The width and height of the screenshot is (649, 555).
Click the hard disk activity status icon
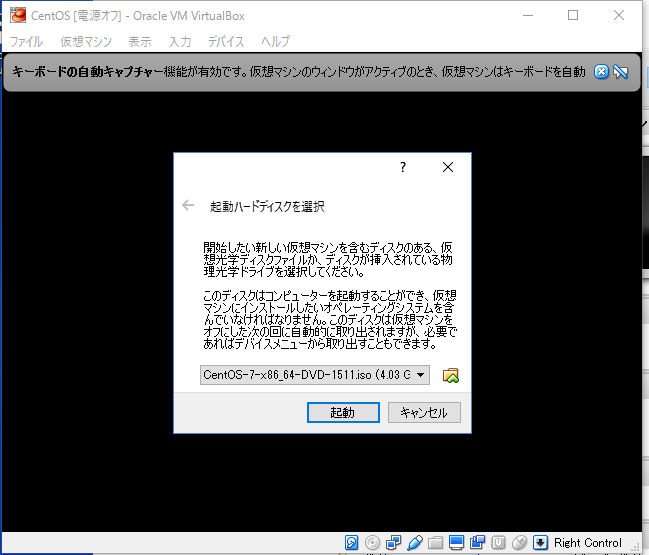click(x=351, y=542)
